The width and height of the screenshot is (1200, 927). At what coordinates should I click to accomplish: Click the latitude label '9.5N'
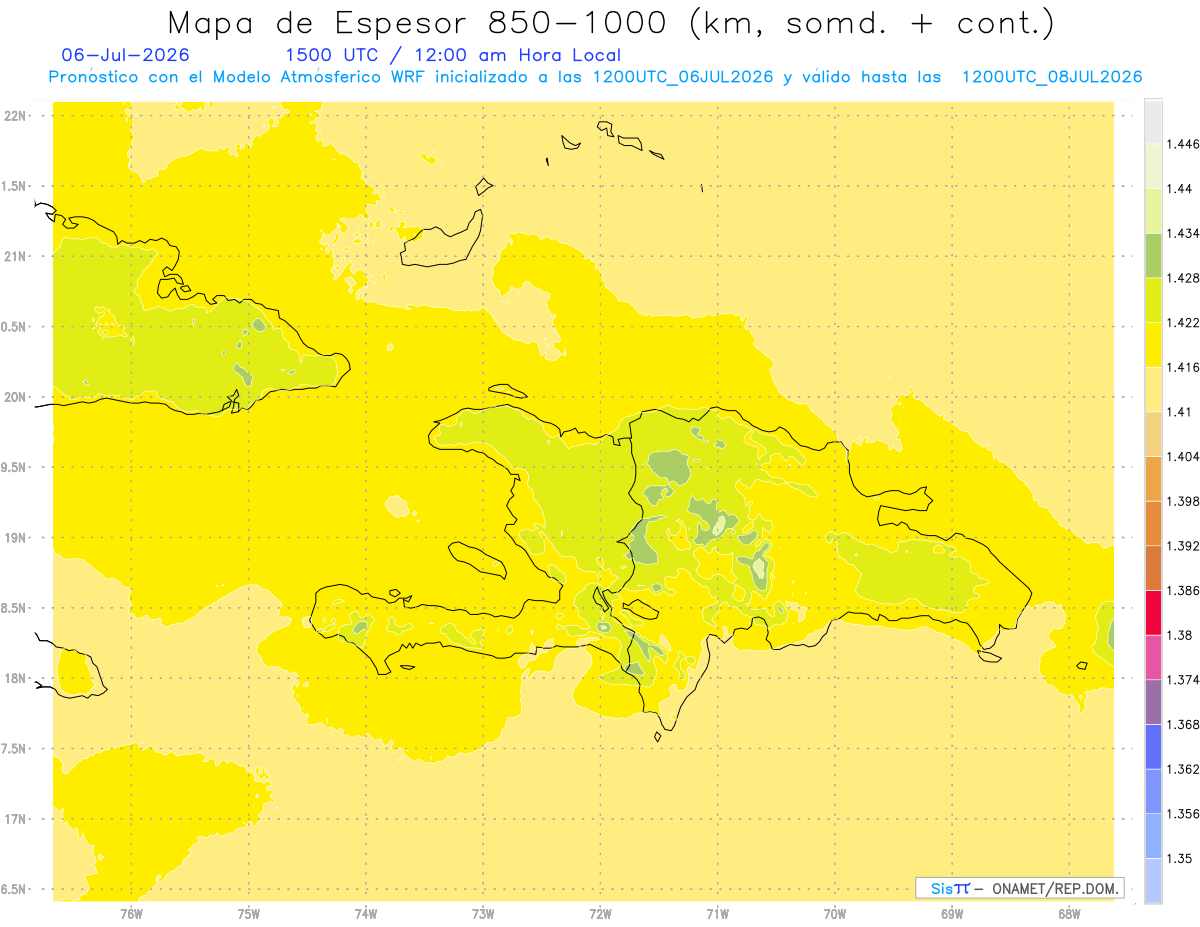click(15, 468)
